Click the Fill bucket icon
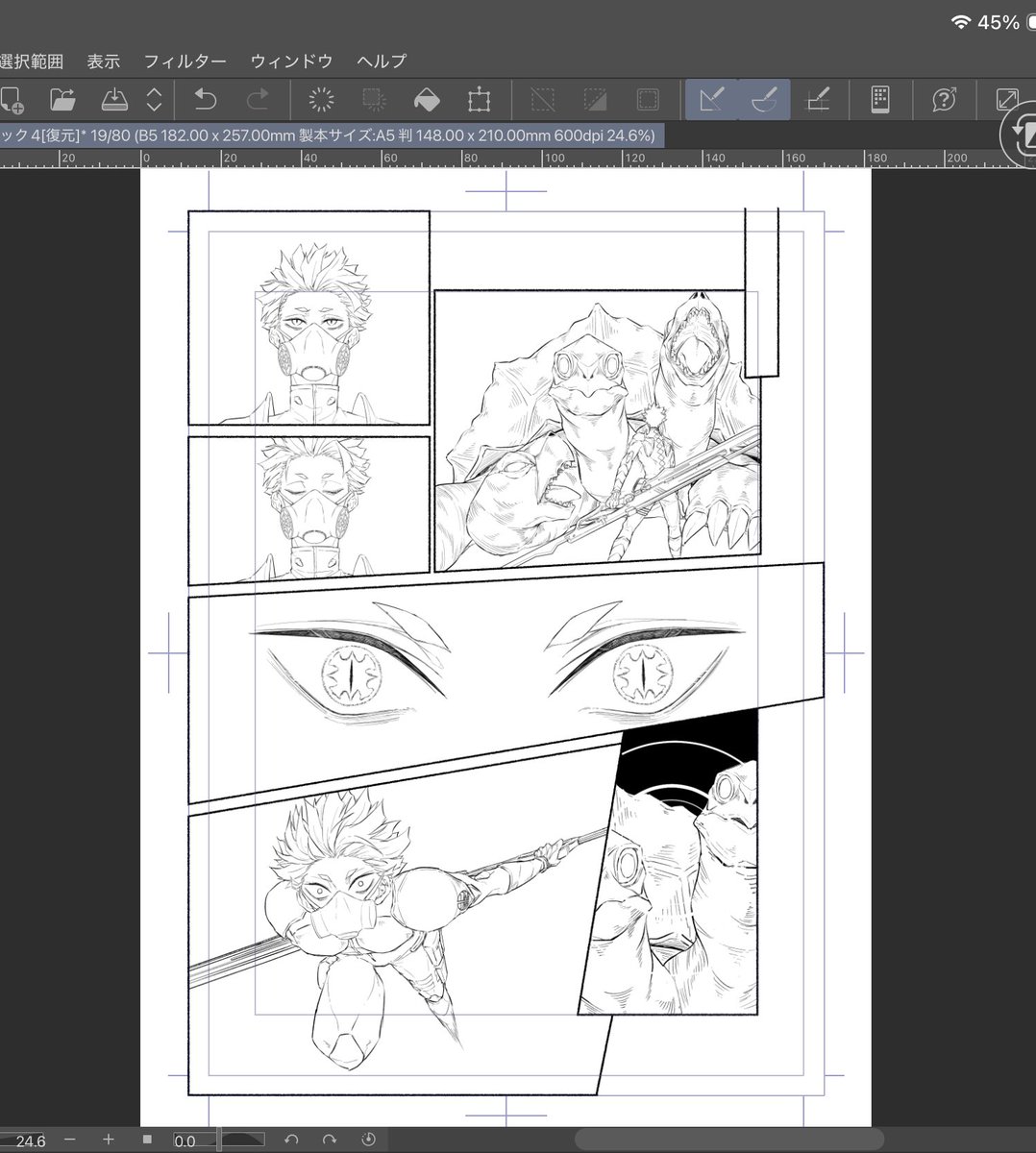The height and width of the screenshot is (1153, 1036). (426, 100)
